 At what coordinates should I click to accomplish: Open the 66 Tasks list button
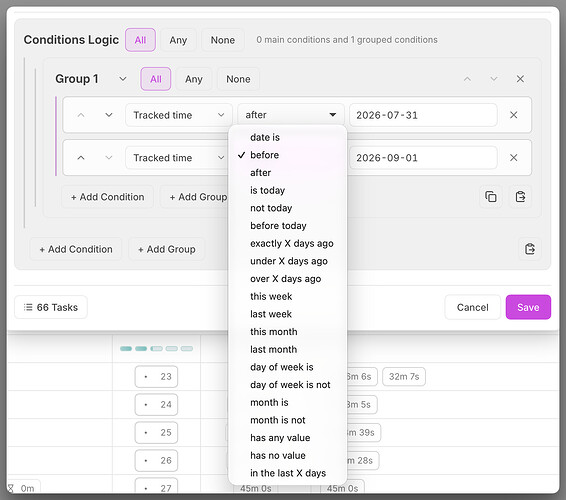point(51,307)
